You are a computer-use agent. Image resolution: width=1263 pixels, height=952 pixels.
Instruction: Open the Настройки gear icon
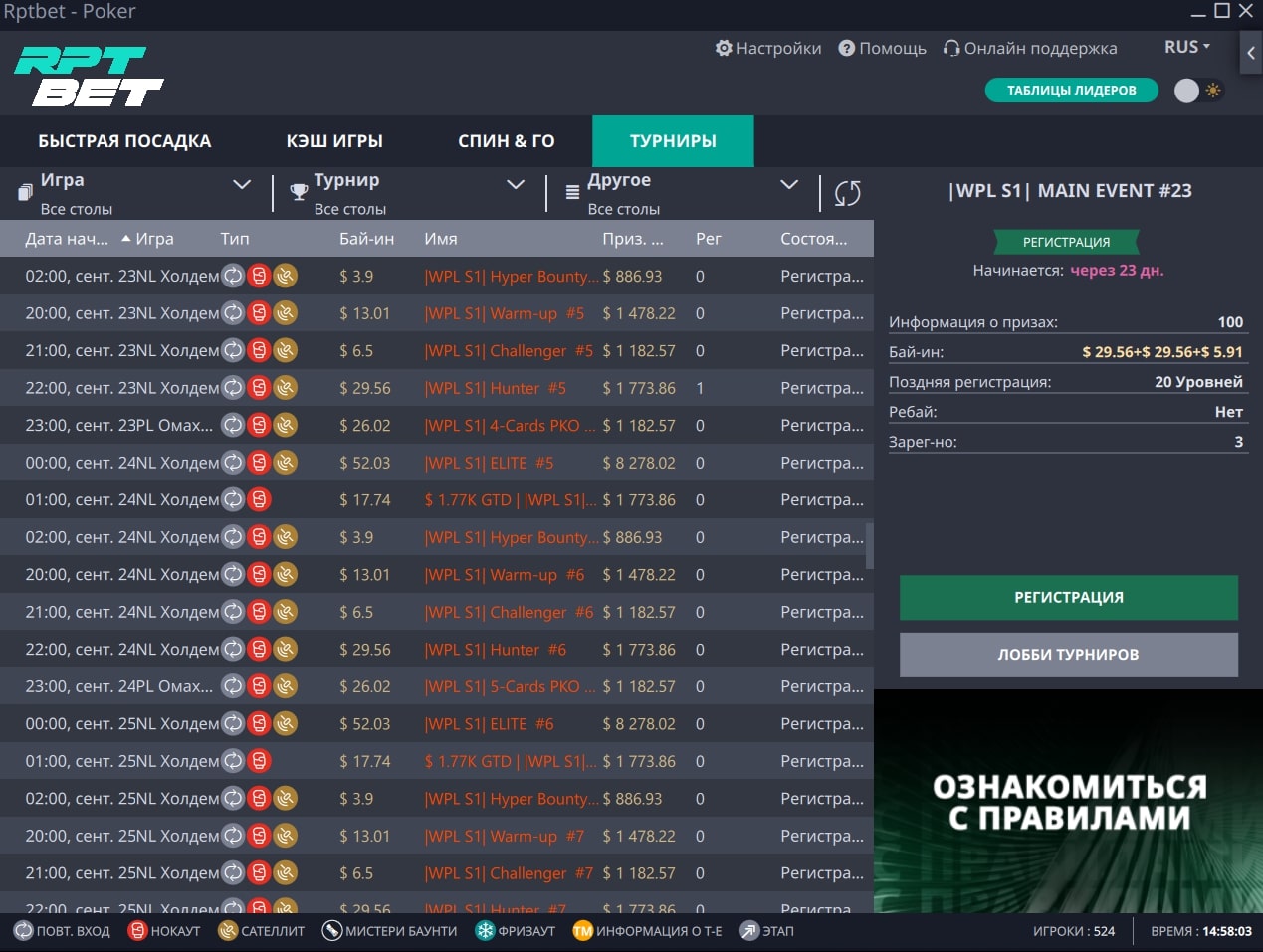point(725,48)
